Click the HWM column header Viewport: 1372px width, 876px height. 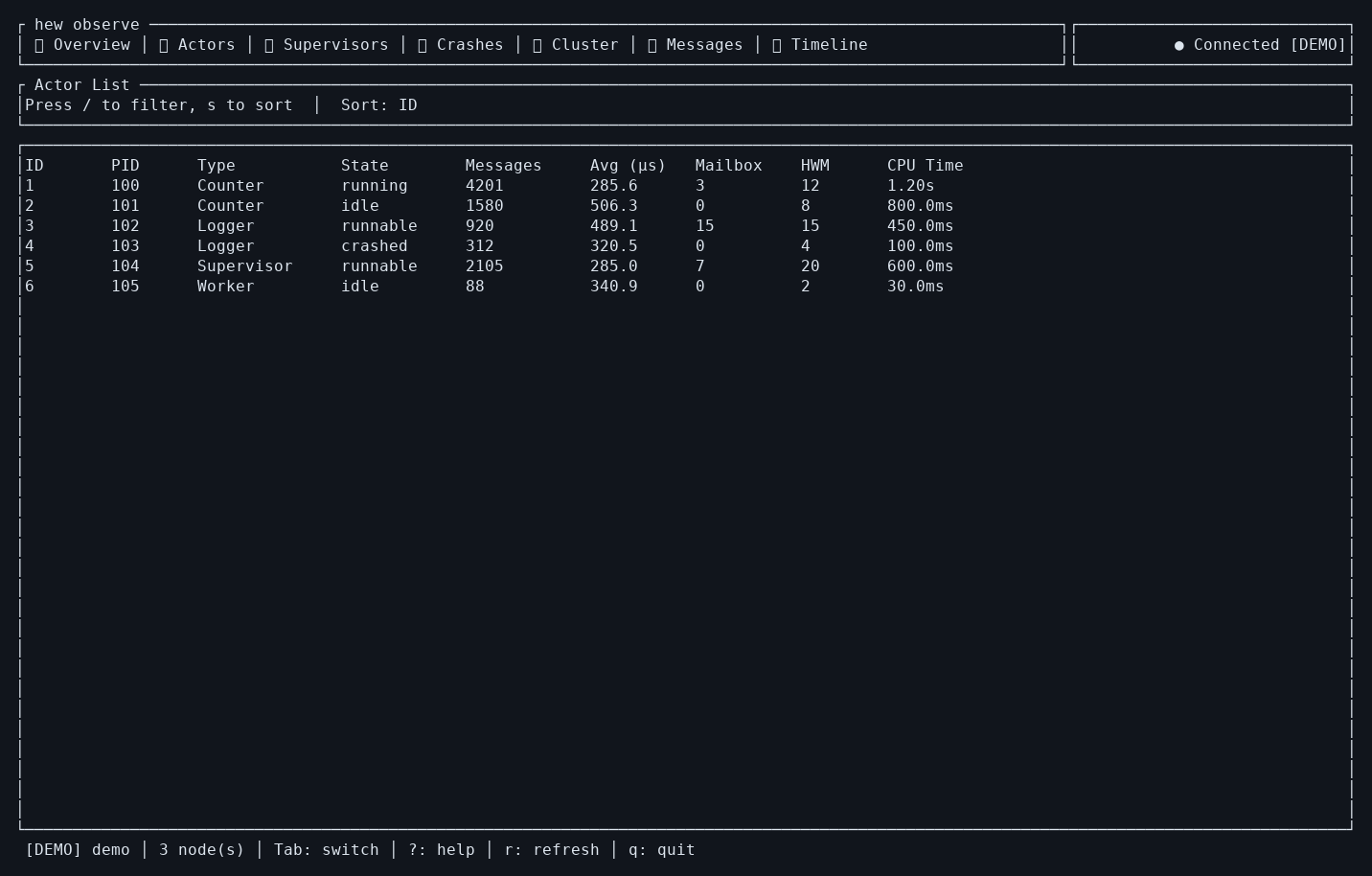[x=815, y=166]
